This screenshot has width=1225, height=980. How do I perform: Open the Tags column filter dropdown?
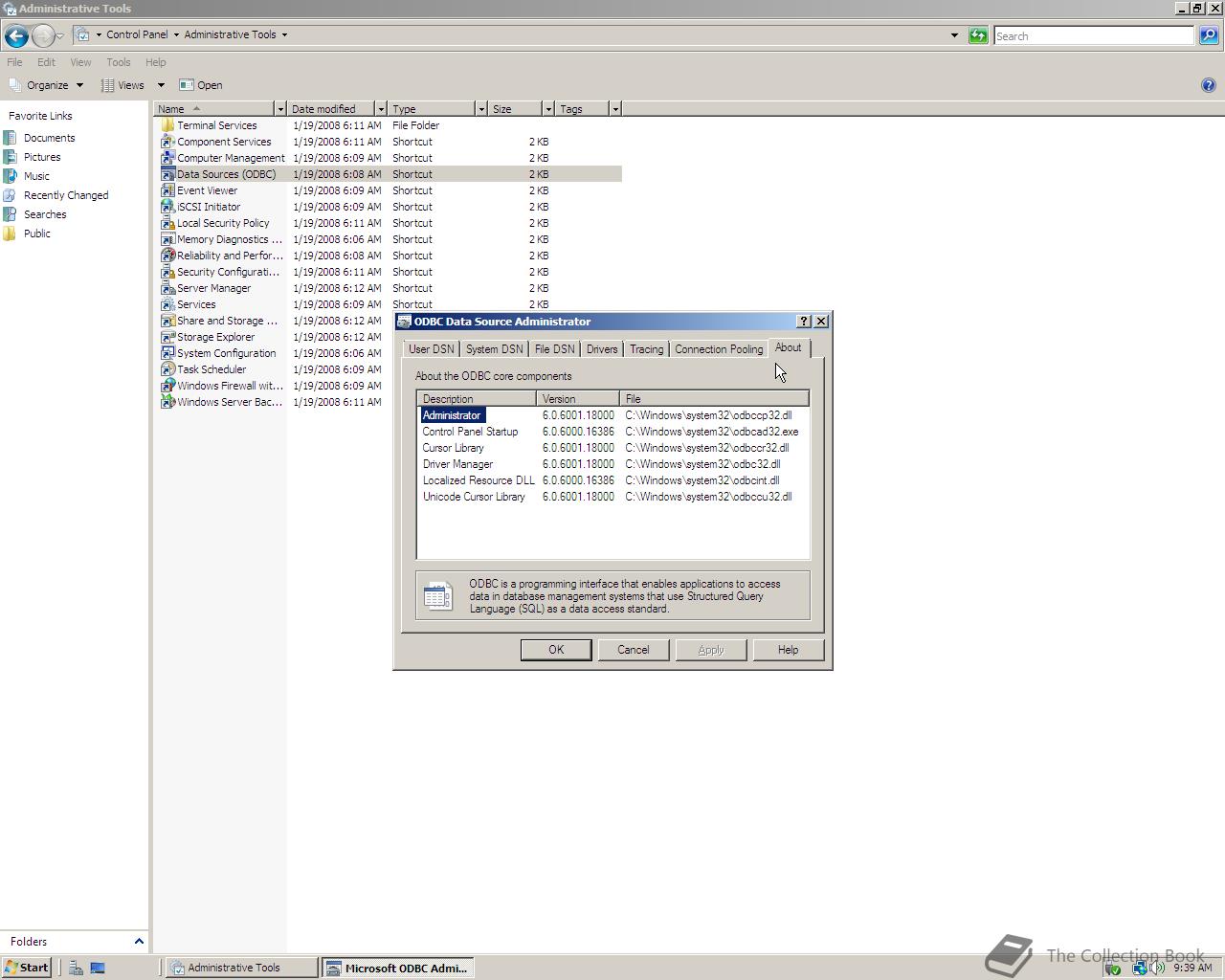click(x=615, y=109)
